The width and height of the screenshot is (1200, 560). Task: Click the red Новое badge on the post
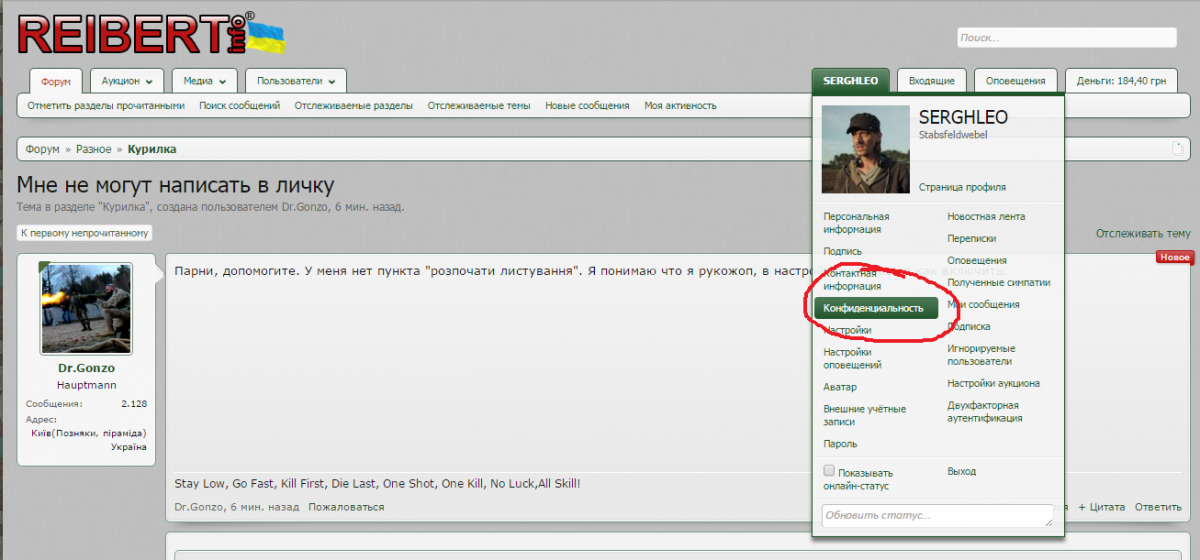[1175, 258]
